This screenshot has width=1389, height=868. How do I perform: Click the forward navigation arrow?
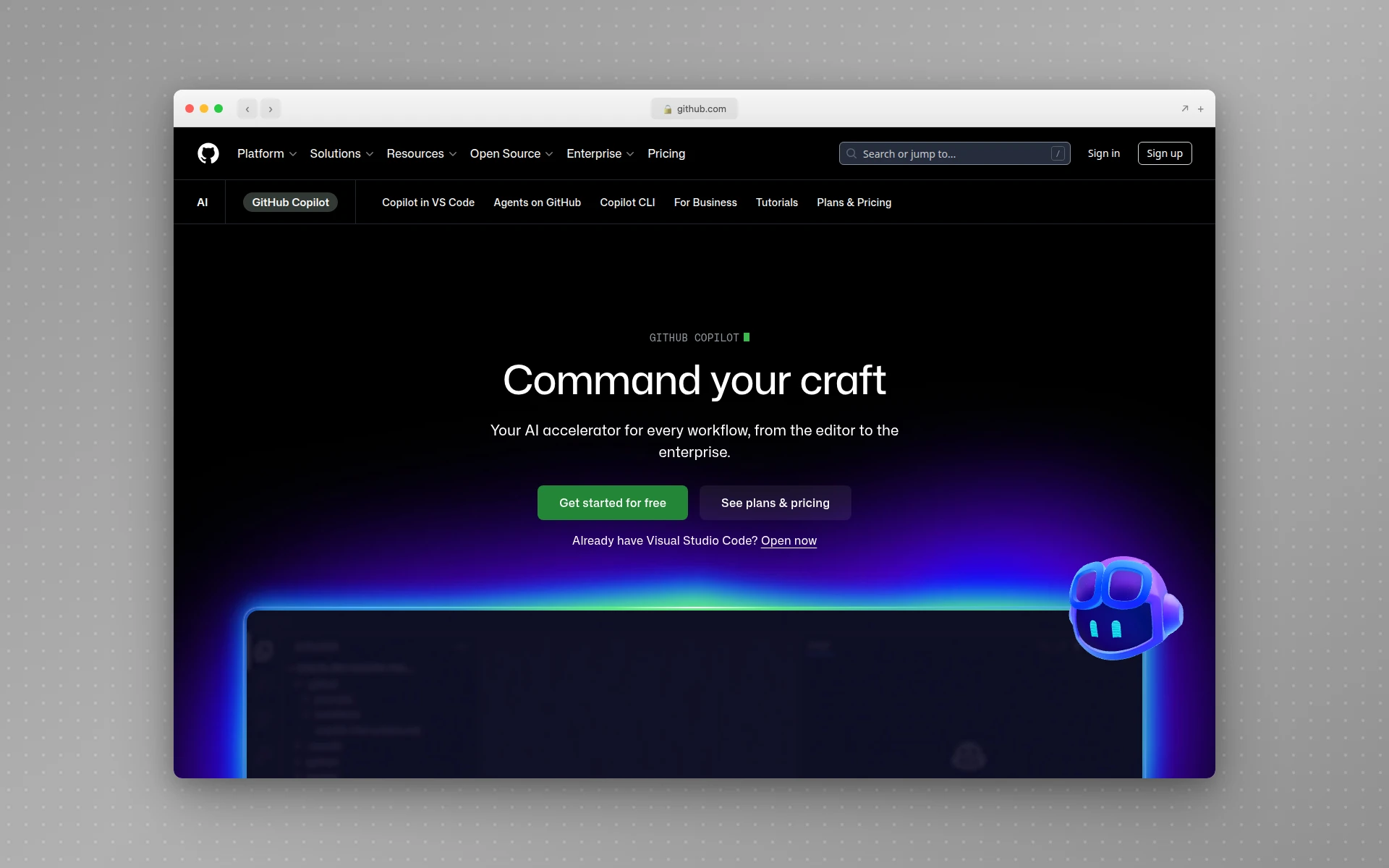(x=271, y=109)
